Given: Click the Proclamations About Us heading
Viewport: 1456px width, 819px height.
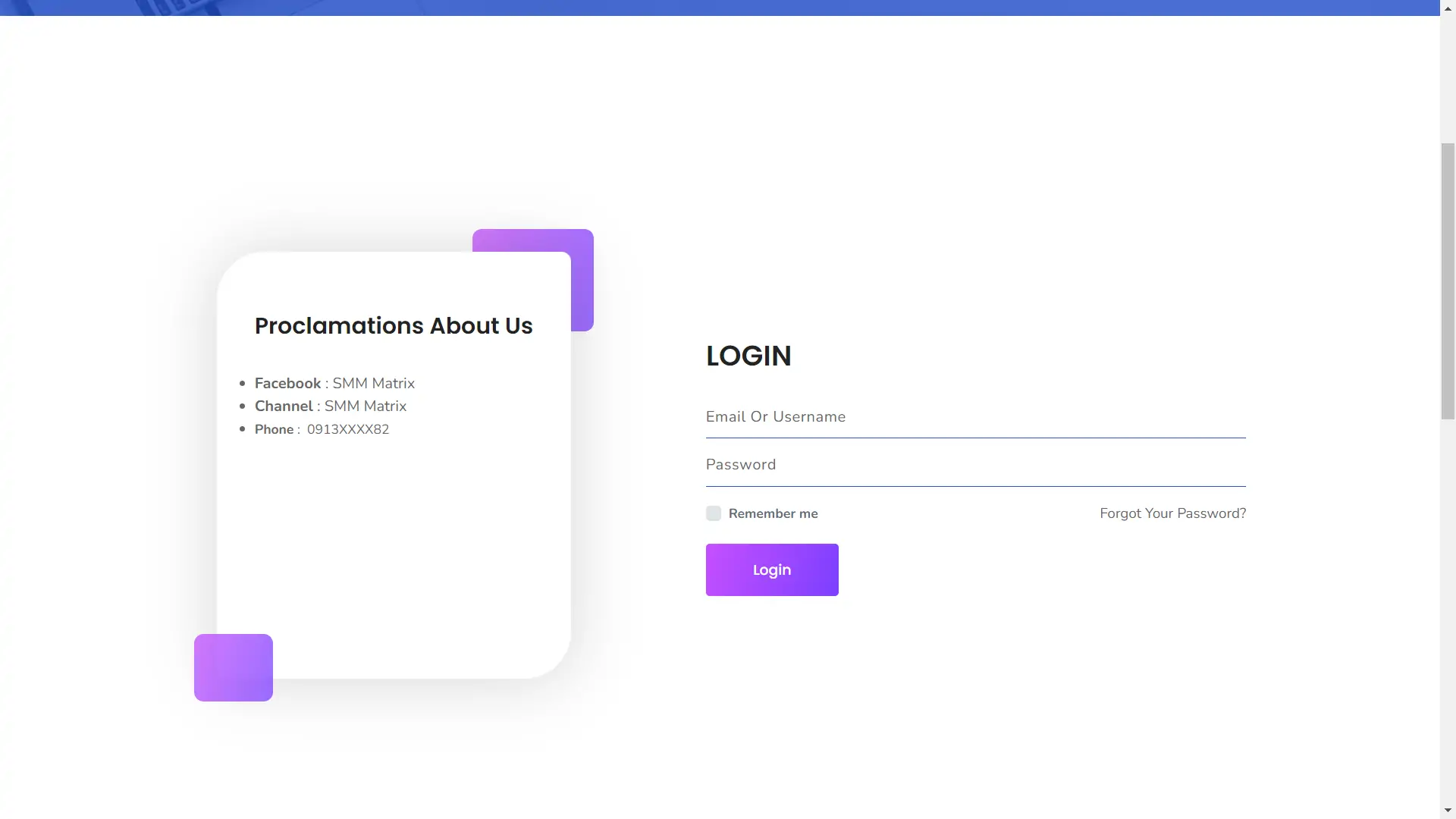Looking at the screenshot, I should coord(394,326).
